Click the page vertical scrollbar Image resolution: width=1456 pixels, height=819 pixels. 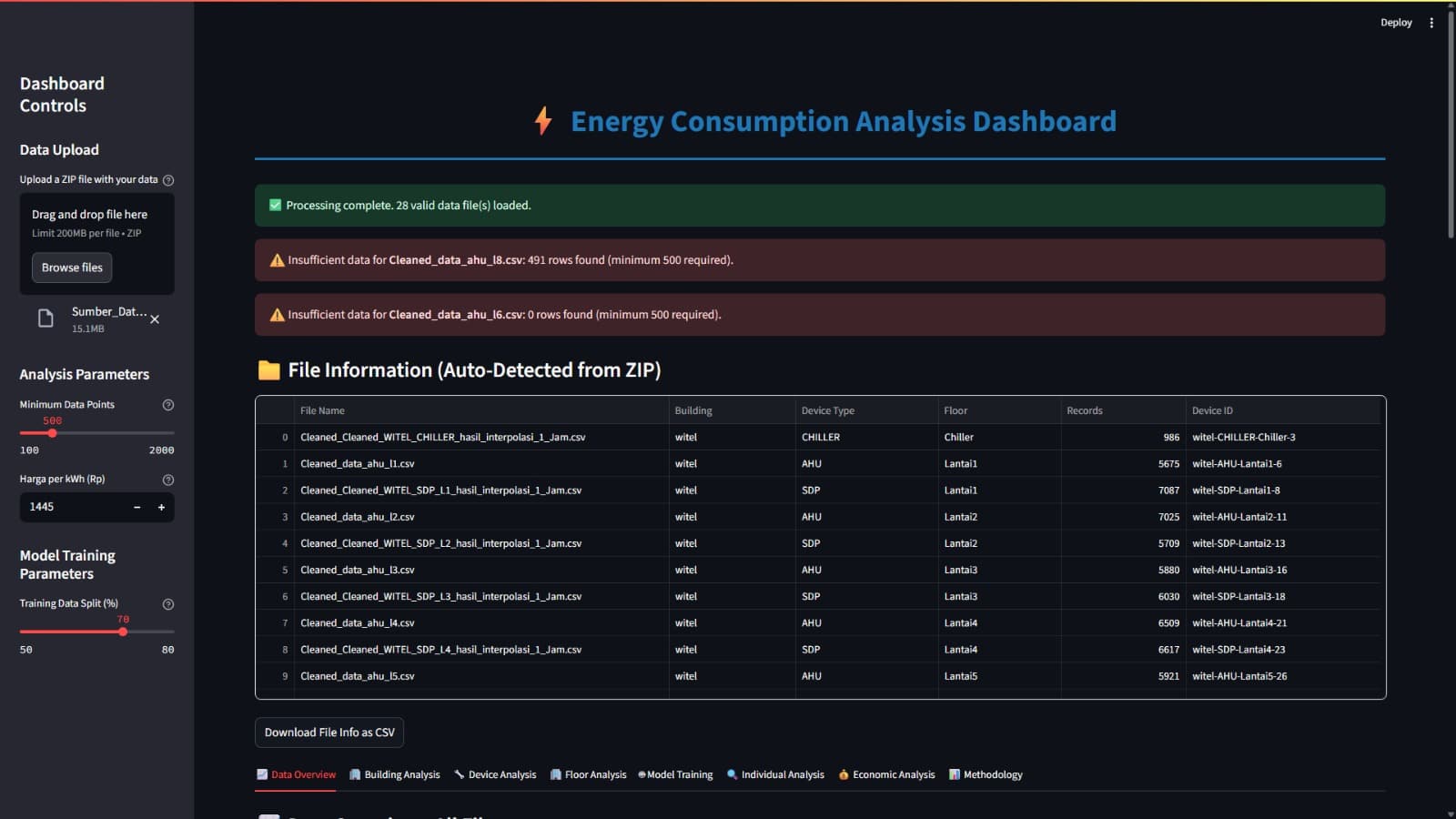click(1451, 123)
